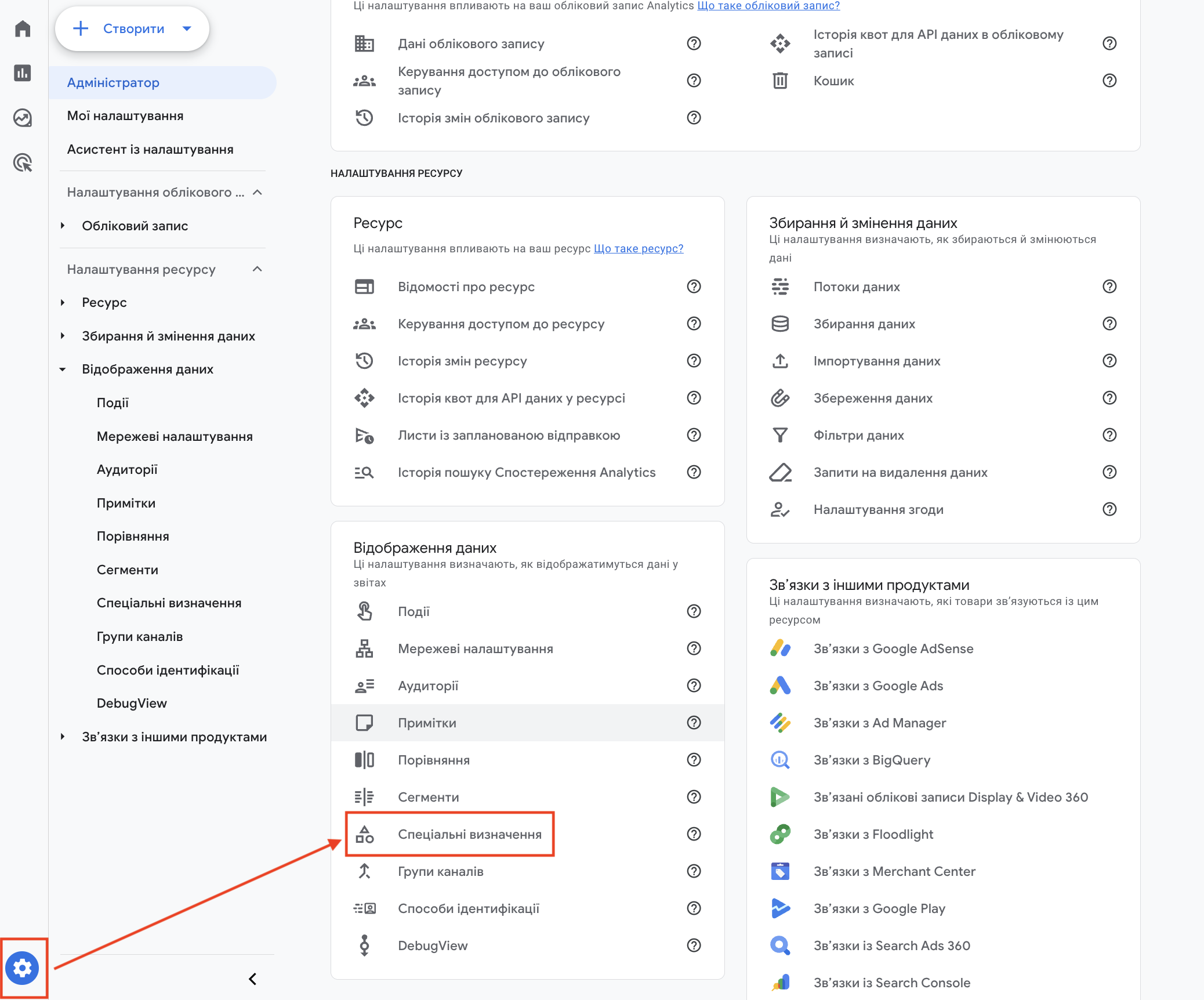The image size is (1204, 1000).
Task: Click the Кошик trash icon
Action: point(780,81)
